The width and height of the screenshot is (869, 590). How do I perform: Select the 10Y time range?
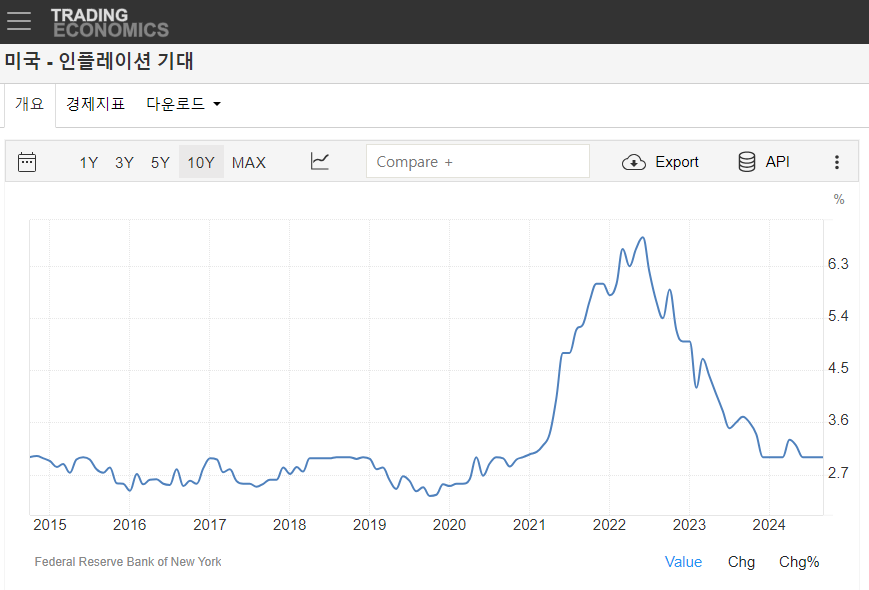pos(201,162)
